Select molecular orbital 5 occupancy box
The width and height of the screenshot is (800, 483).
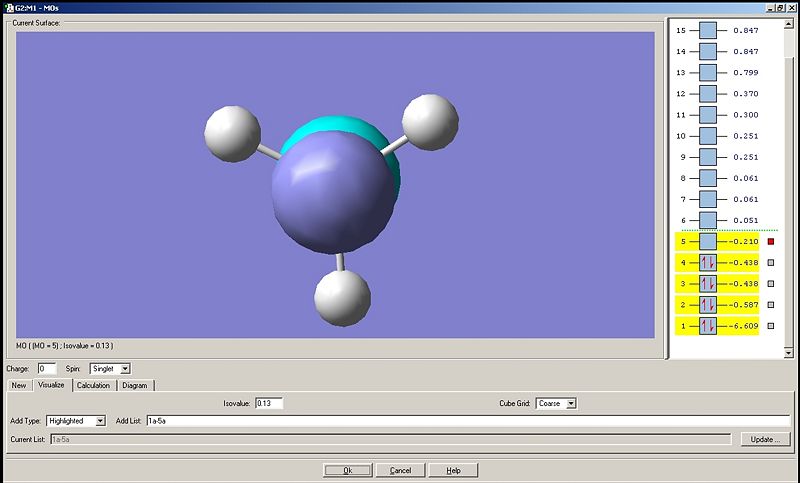[708, 241]
